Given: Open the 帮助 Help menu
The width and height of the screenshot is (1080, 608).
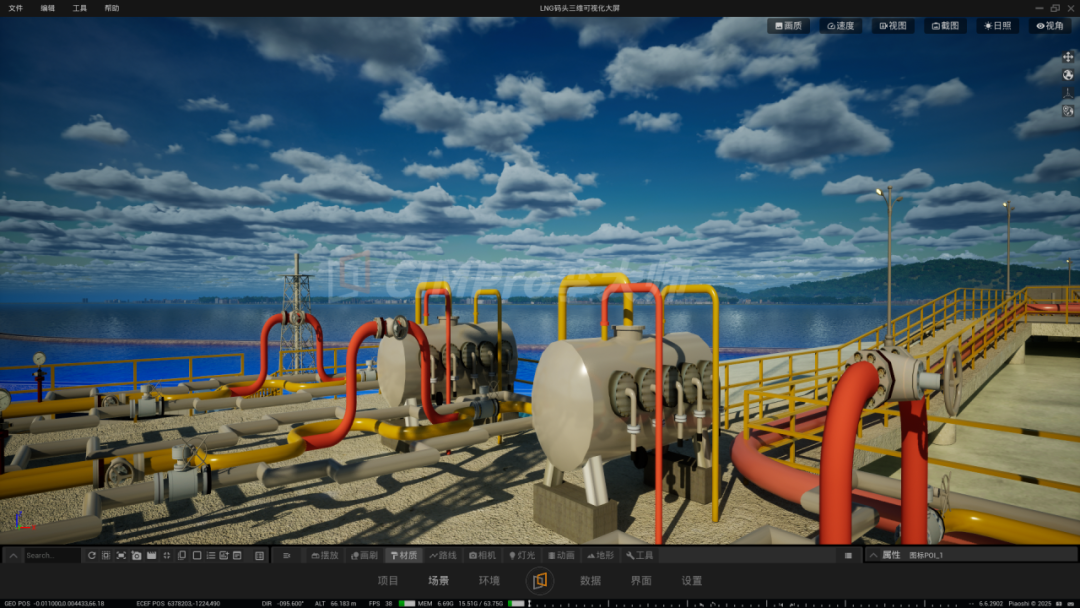Looking at the screenshot, I should (112, 8).
